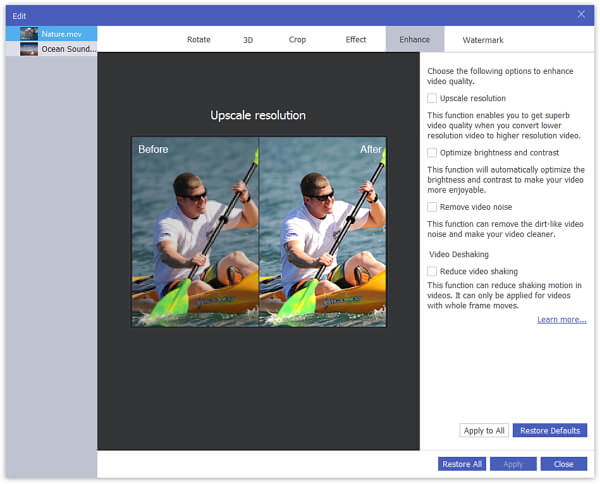Viewport: 600px width, 484px height.
Task: Click the Enhance tab
Action: click(x=415, y=40)
